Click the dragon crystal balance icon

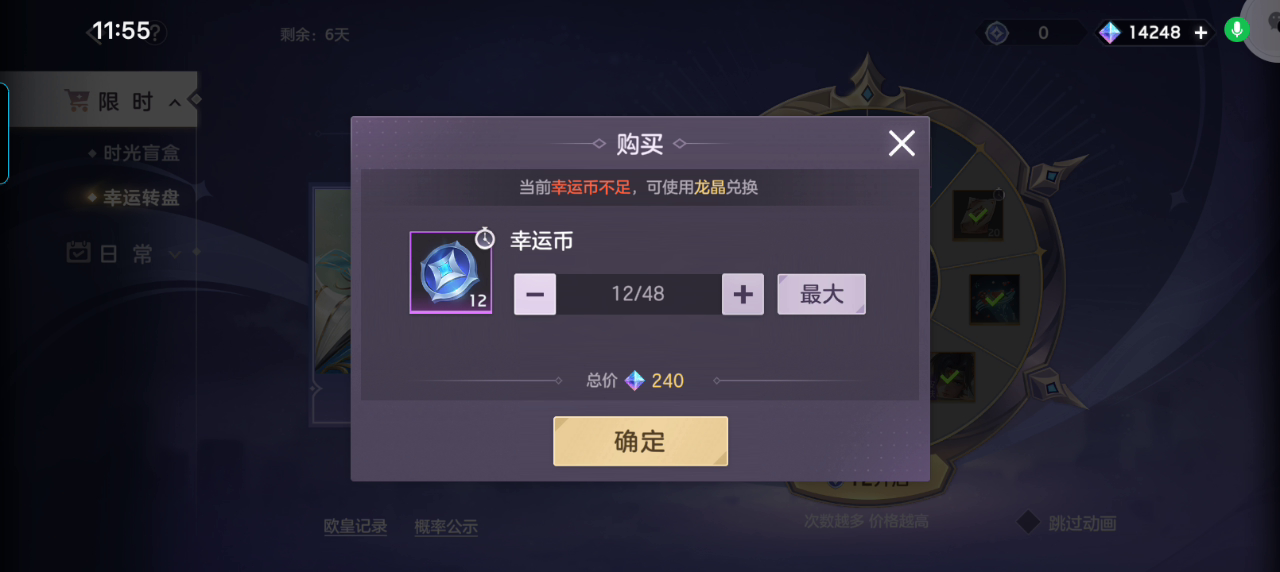1110,32
